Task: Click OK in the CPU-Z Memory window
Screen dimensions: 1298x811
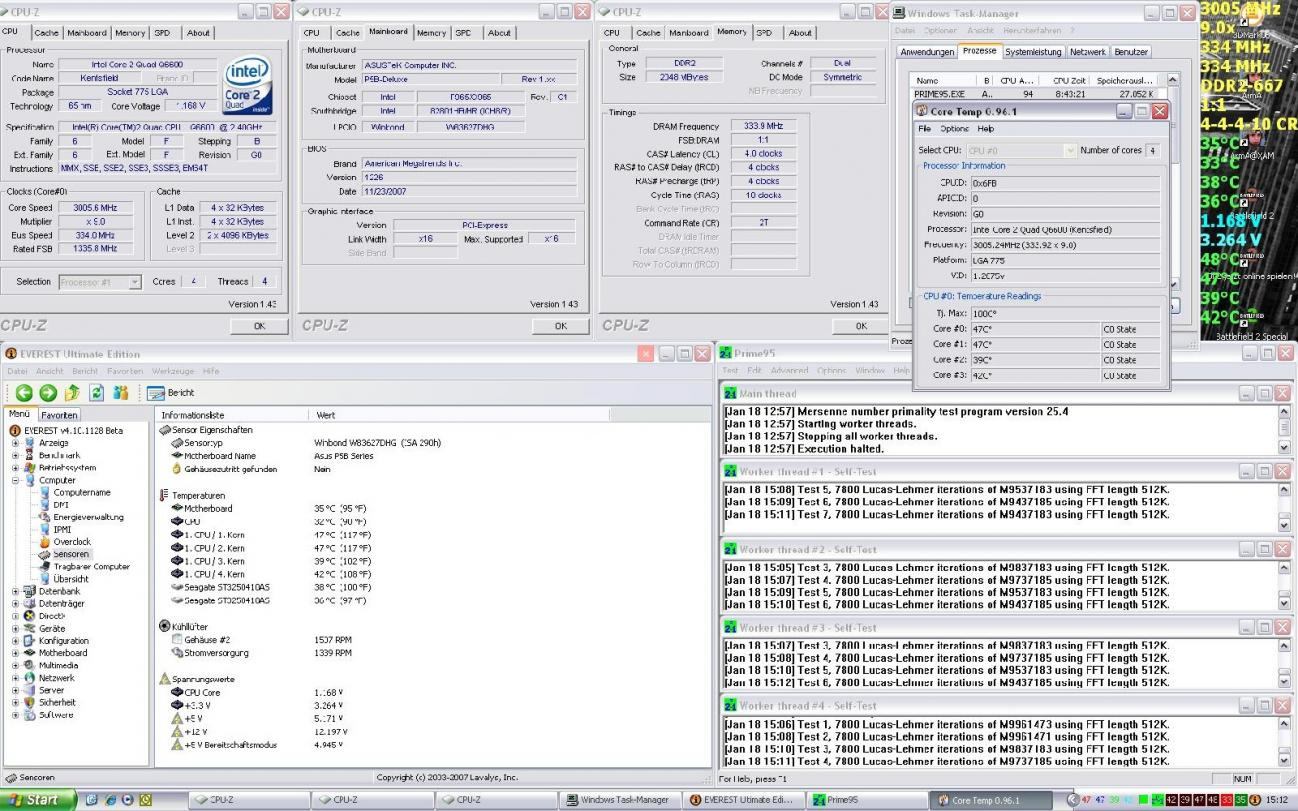Action: 860,326
